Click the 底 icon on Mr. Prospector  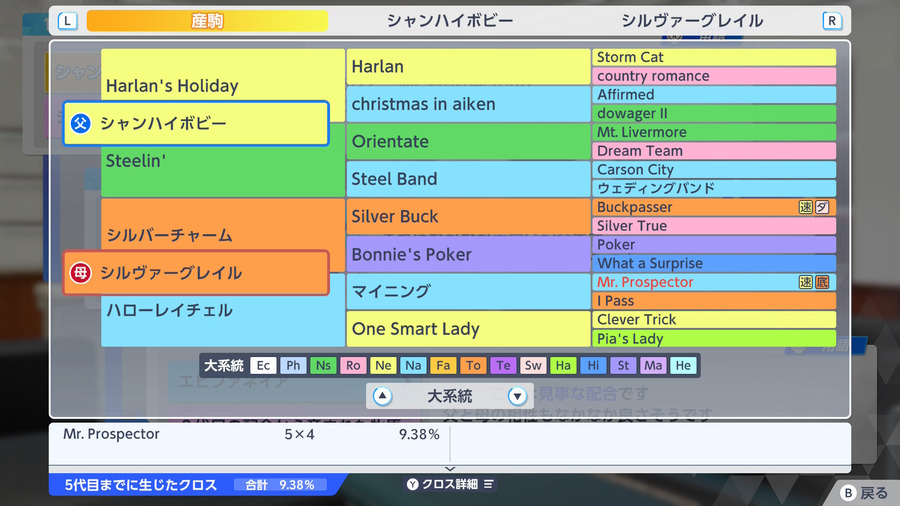click(x=823, y=282)
